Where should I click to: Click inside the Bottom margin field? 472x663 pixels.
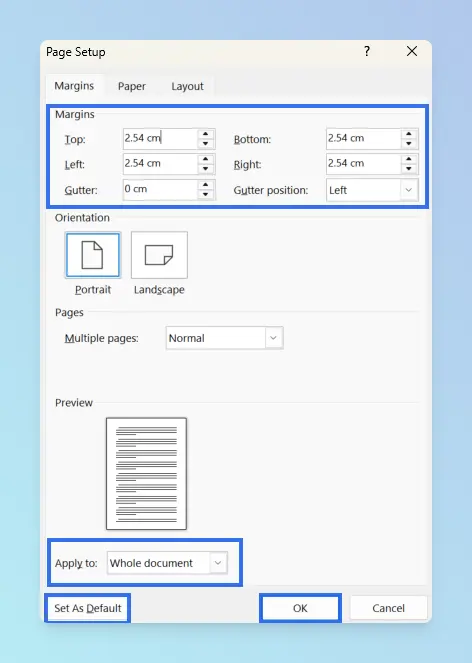pos(363,139)
